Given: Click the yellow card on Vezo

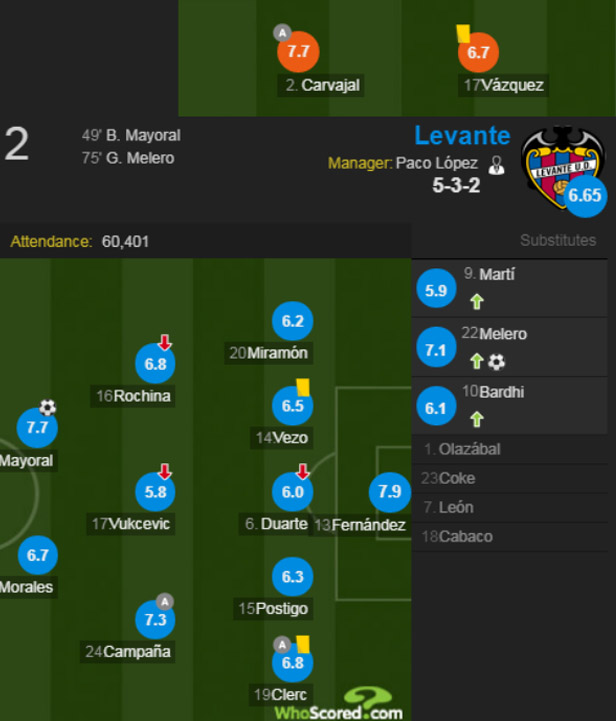Looking at the screenshot, I should [x=302, y=387].
